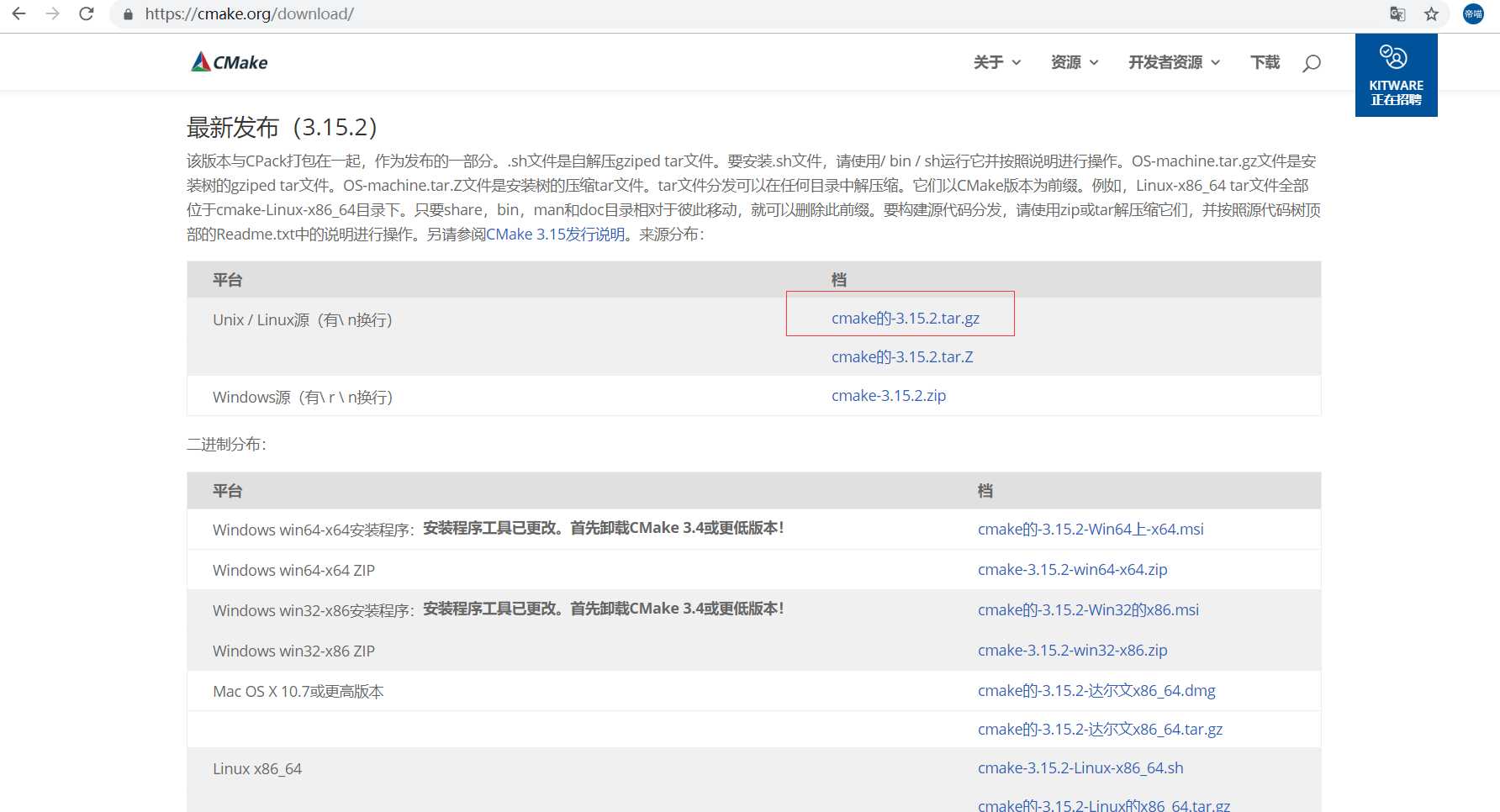The image size is (1500, 812).
Task: Download cmake-3.15.2.tar.Z source archive
Action: [902, 357]
